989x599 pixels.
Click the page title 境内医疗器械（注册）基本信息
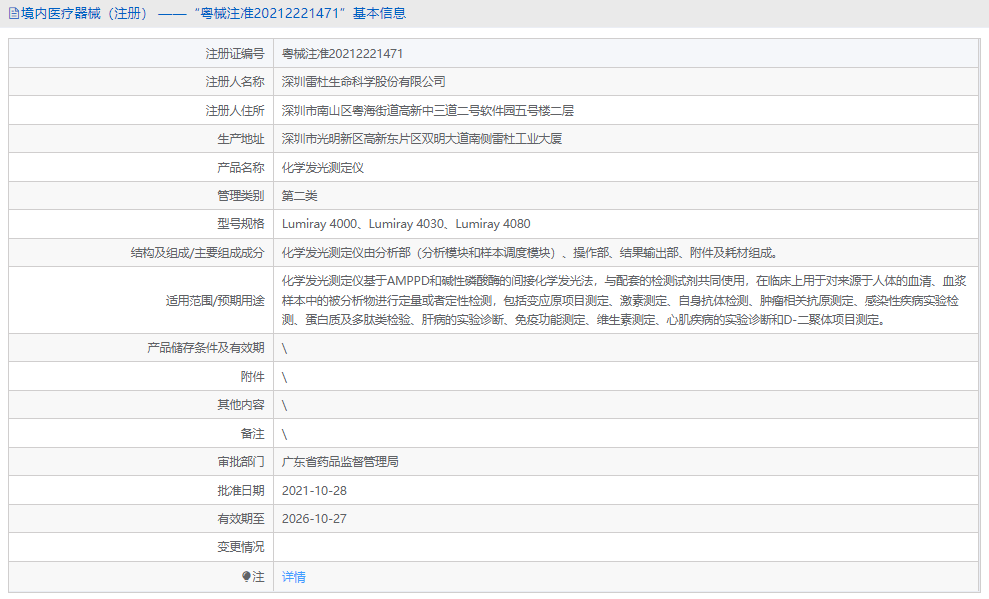(x=213, y=13)
